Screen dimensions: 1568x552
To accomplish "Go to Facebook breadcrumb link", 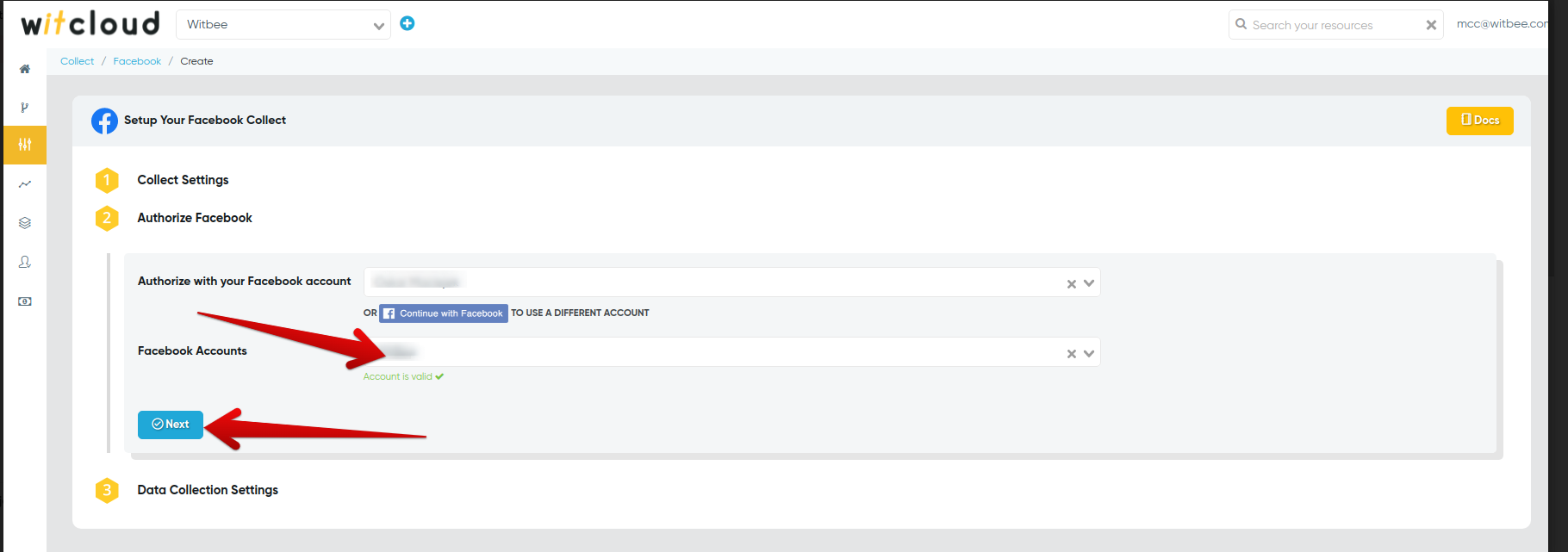I will pyautogui.click(x=137, y=61).
